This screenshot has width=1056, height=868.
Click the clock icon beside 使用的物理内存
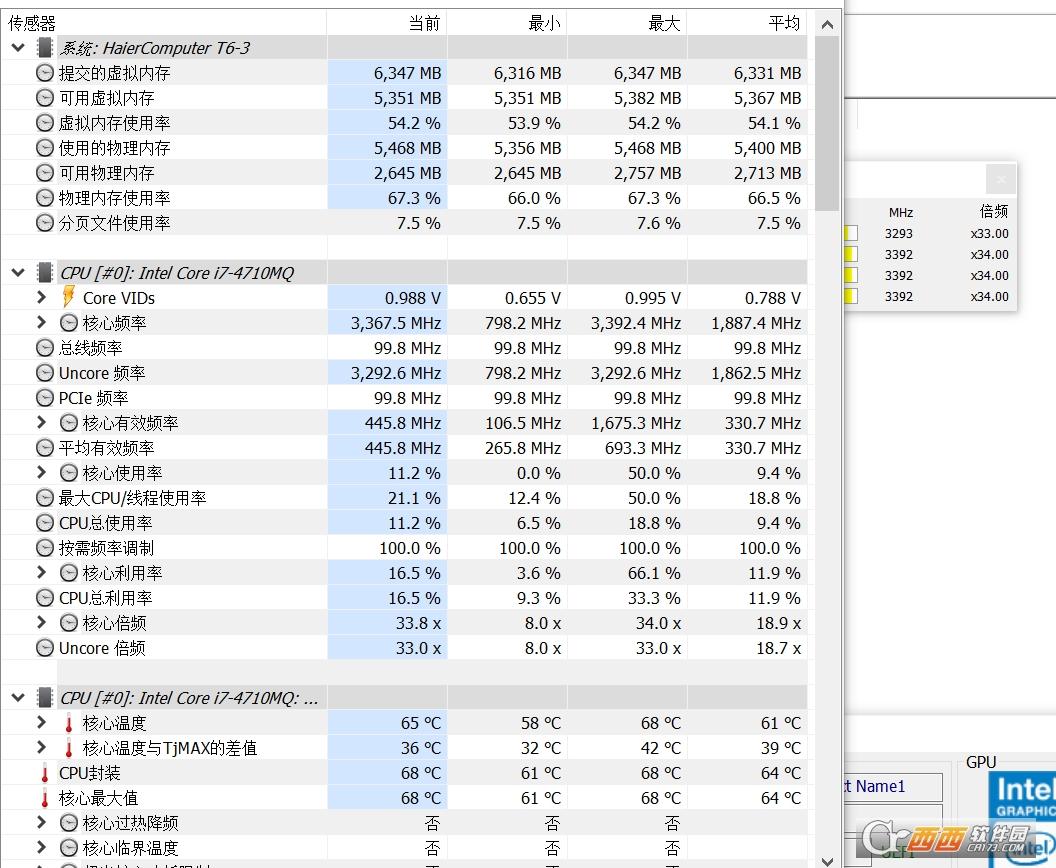(x=44, y=147)
